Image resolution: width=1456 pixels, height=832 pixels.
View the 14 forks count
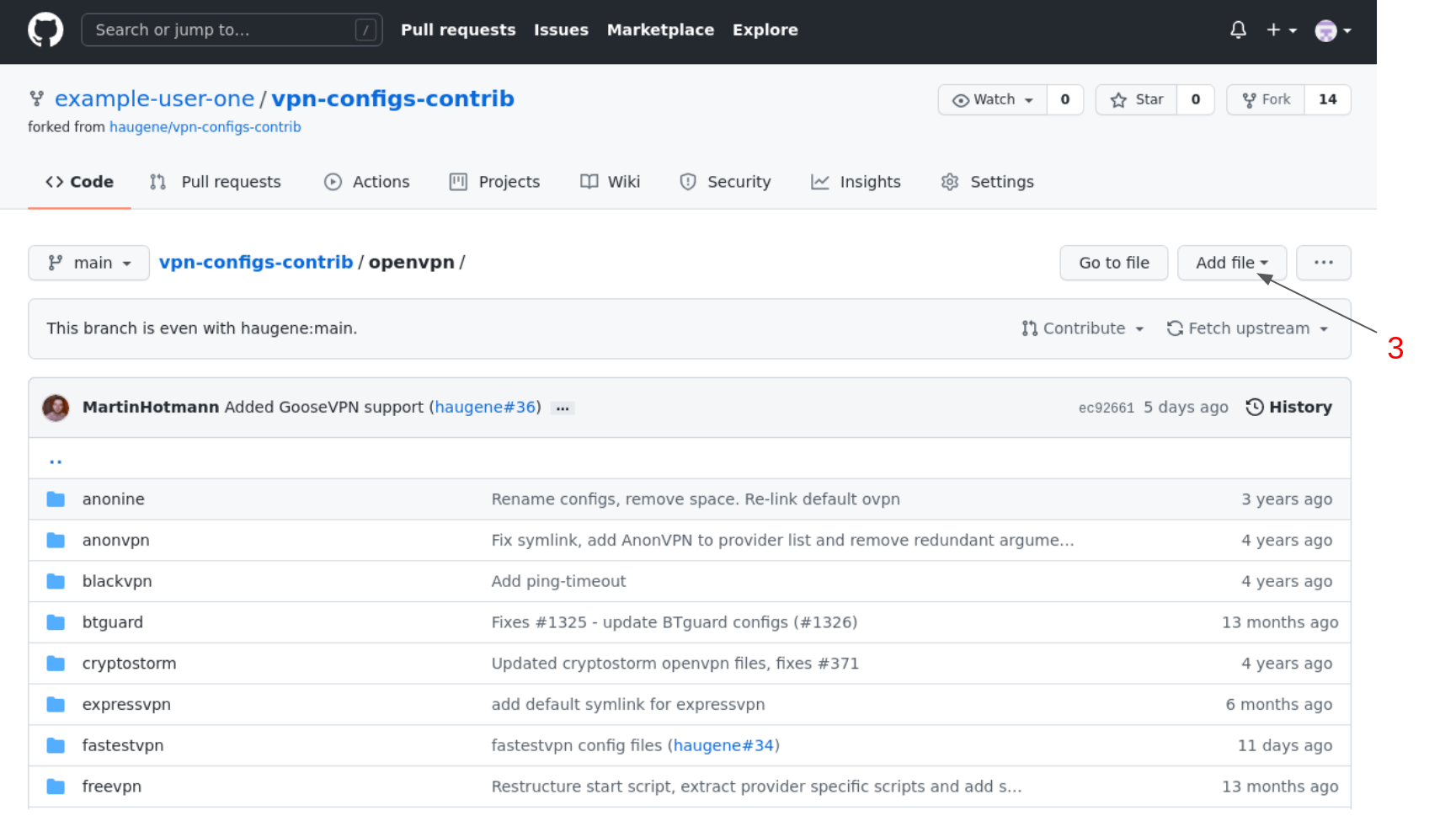click(1328, 99)
